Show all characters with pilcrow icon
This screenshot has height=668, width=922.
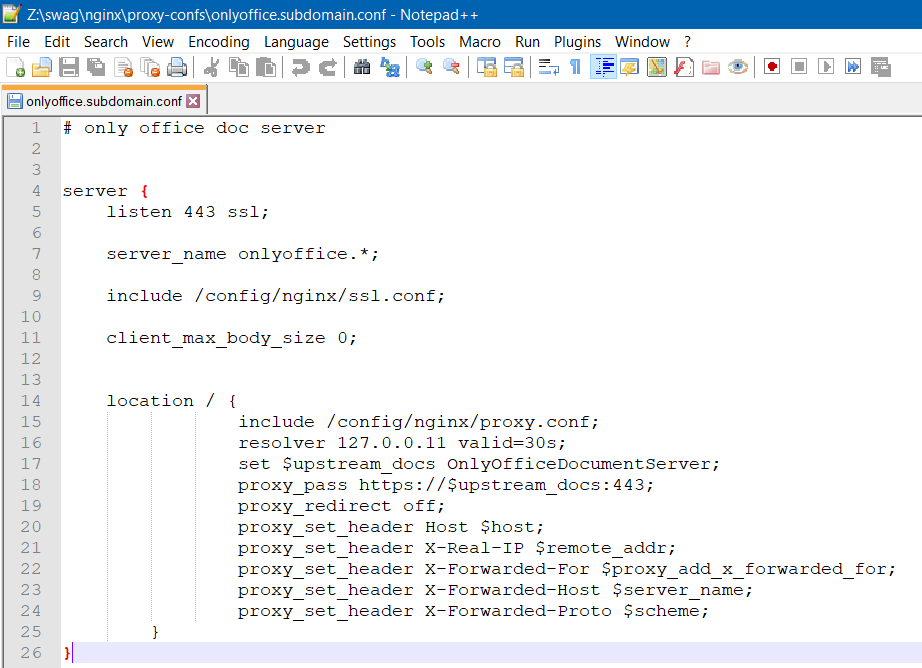tap(576, 67)
